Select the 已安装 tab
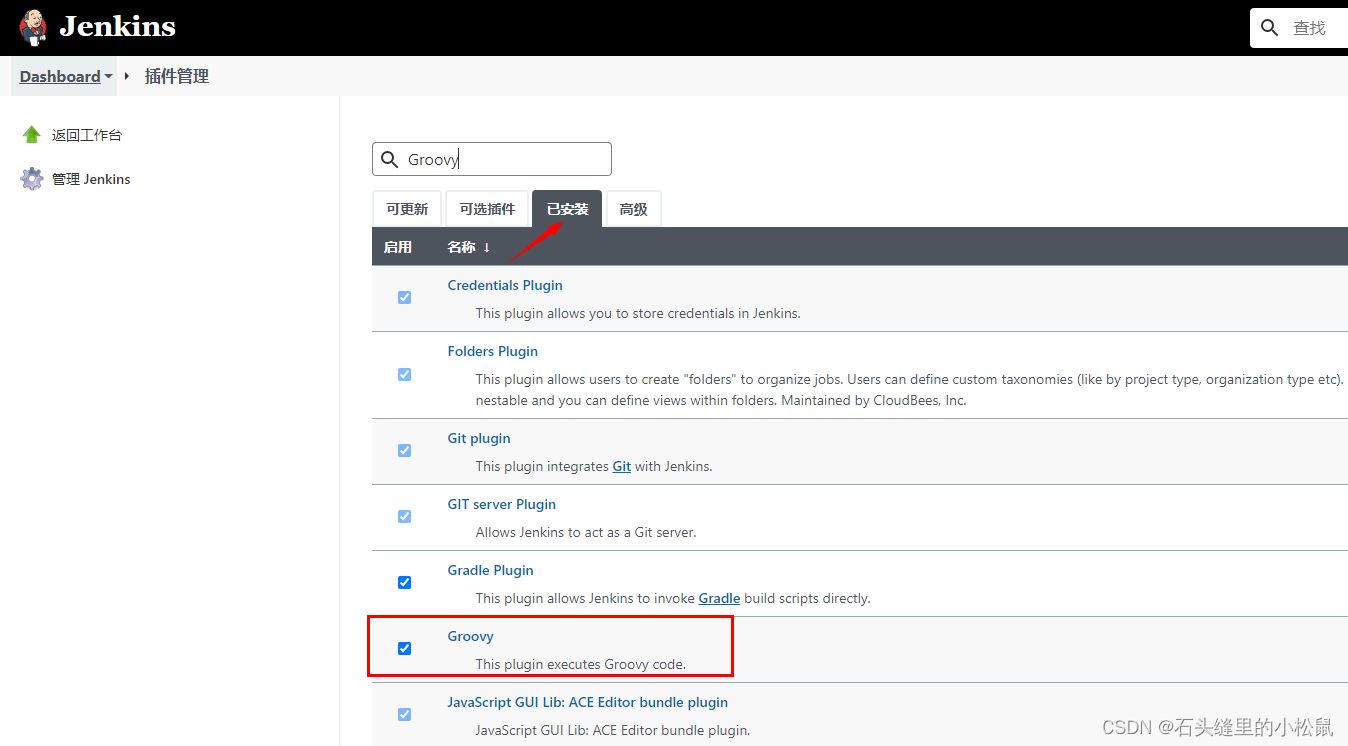This screenshot has width=1348, height=746. point(567,209)
